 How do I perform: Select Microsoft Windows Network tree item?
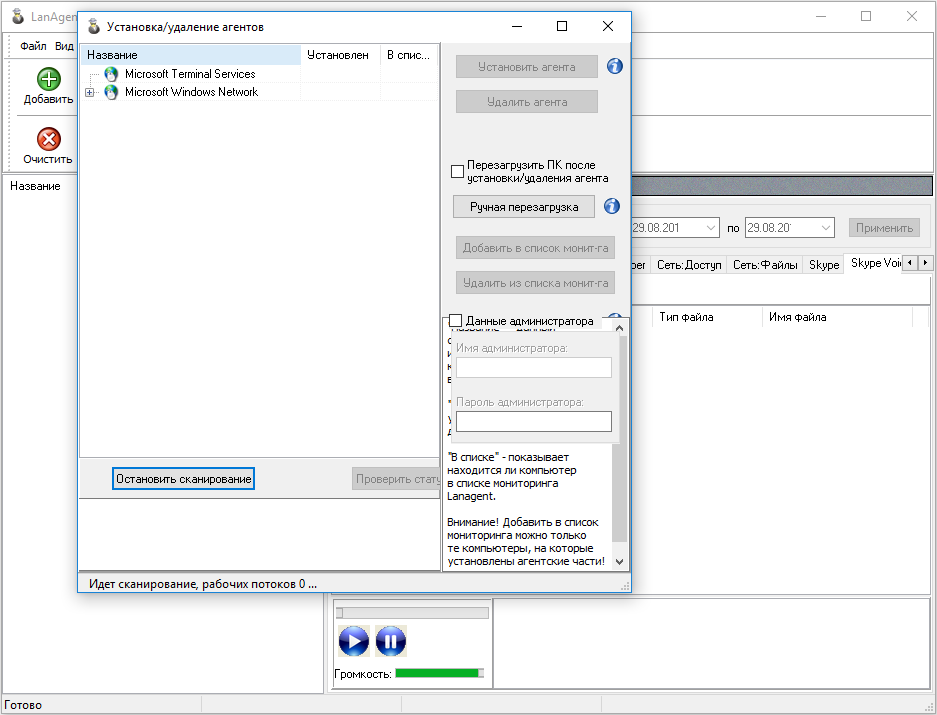coord(191,92)
